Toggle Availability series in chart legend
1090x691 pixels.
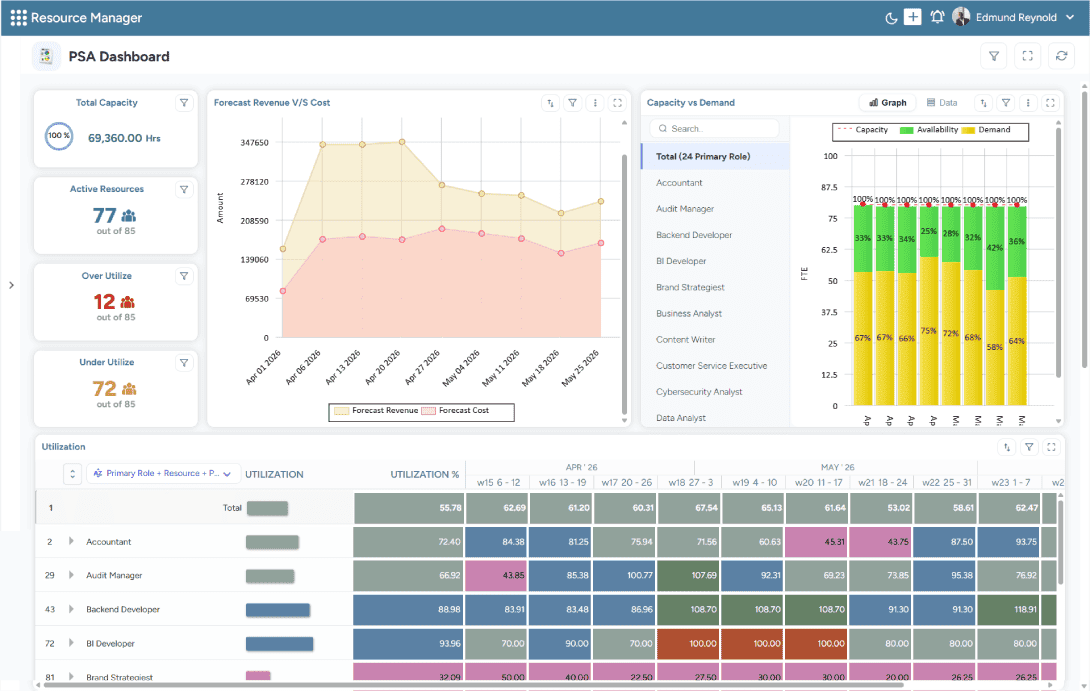[929, 130]
